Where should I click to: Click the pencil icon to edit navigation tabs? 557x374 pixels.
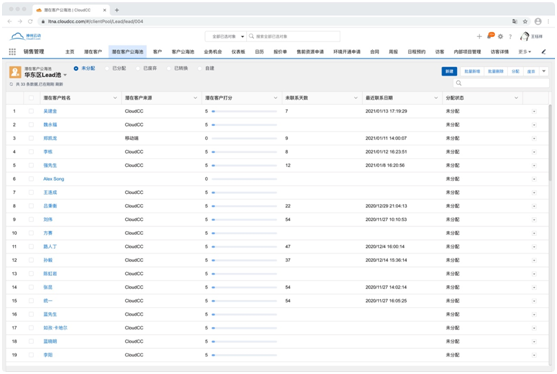[544, 52]
